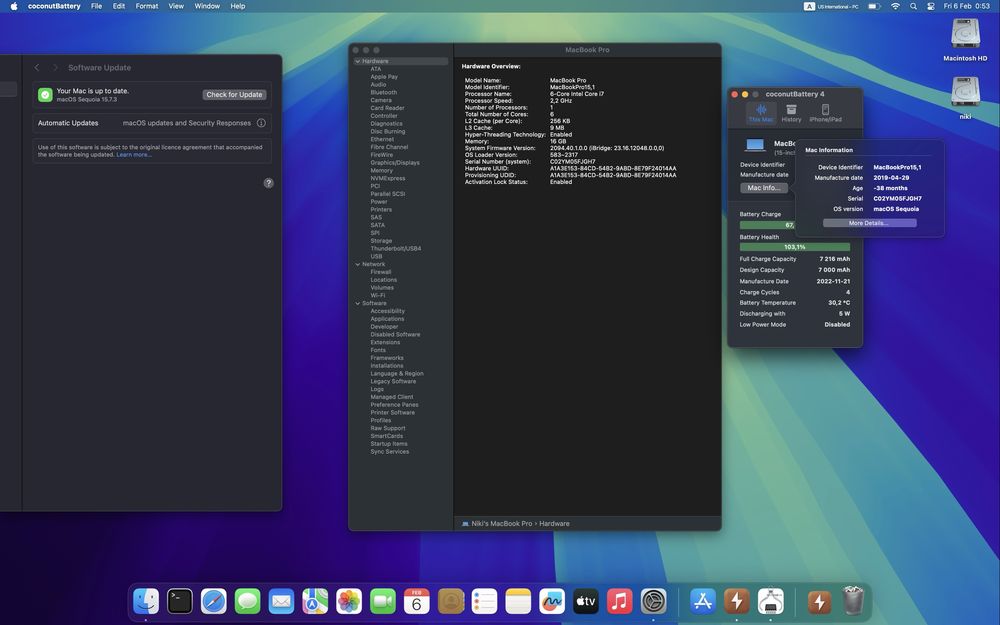The width and height of the screenshot is (1000, 625).
Task: Click System Information chip icon in dock
Action: 770,601
